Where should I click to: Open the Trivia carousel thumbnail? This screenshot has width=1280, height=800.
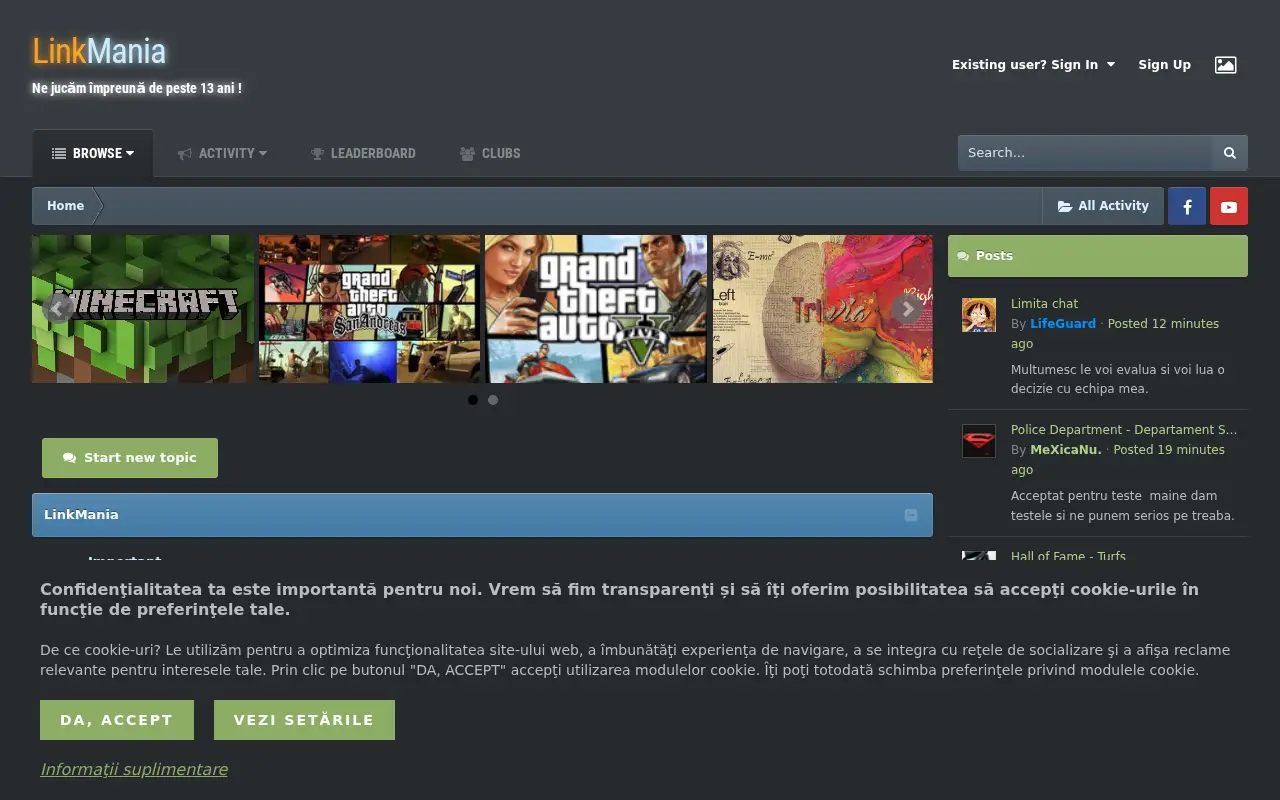click(822, 309)
